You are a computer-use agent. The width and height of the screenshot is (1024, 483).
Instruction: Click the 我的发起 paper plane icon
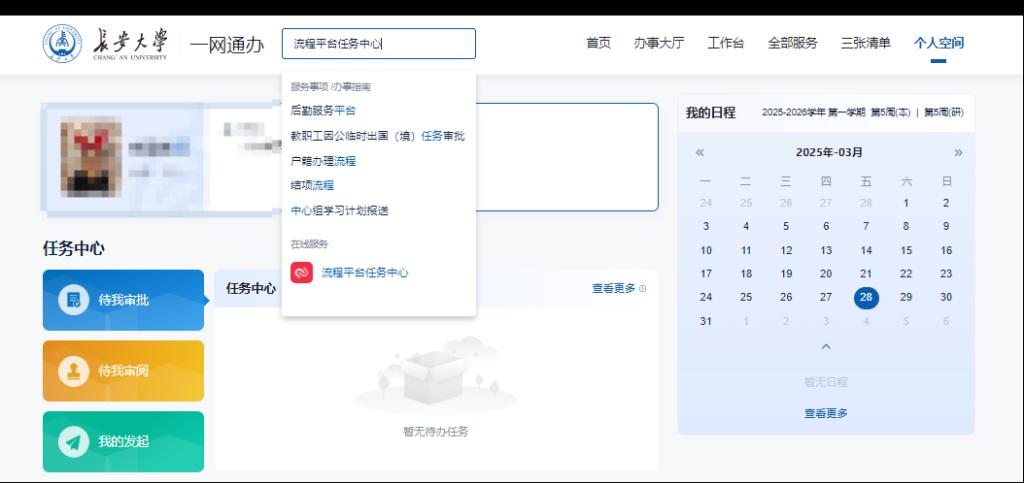pyautogui.click(x=73, y=442)
